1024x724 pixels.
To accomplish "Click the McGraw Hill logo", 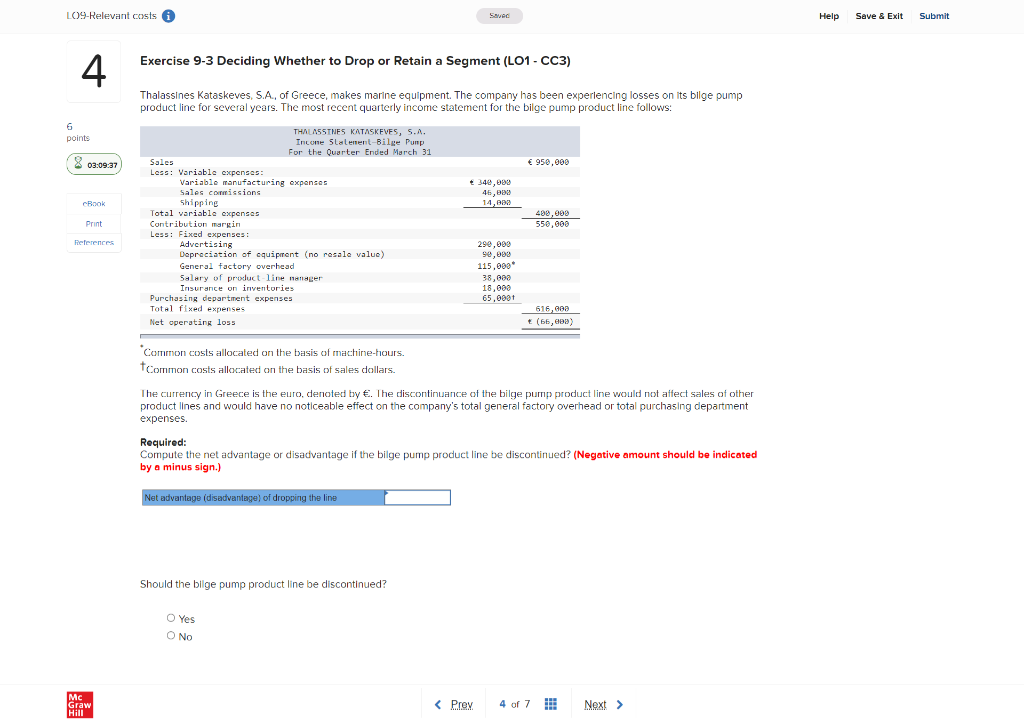I will tap(80, 704).
